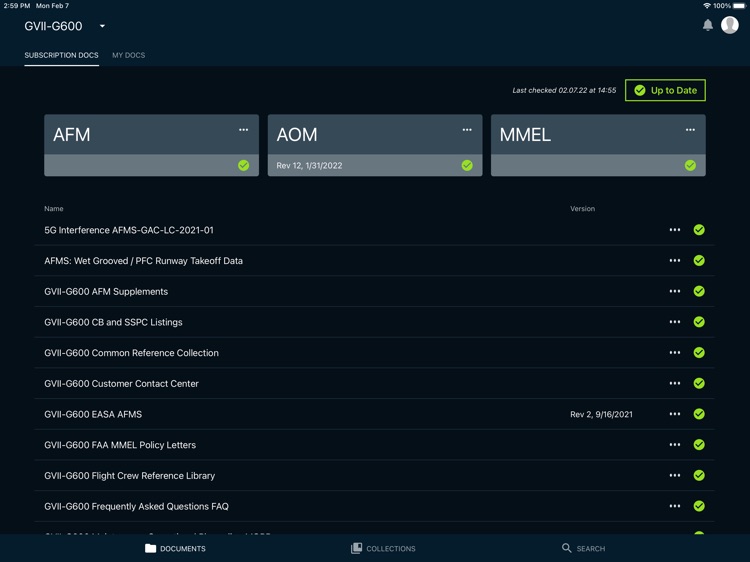Open options for 5G Interference document
The image size is (750, 562).
tap(675, 230)
